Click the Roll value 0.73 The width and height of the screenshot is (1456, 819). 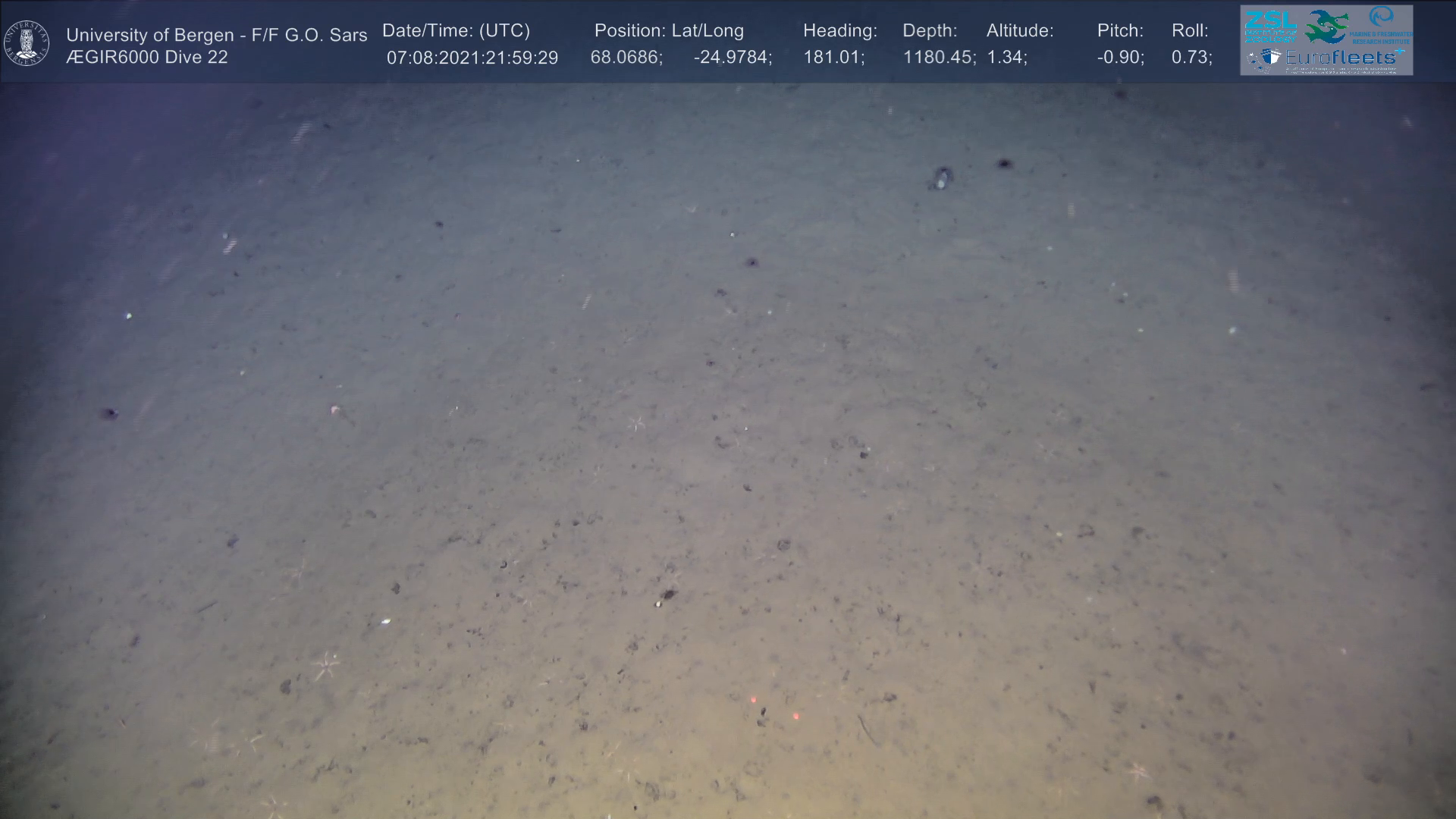coord(1191,58)
